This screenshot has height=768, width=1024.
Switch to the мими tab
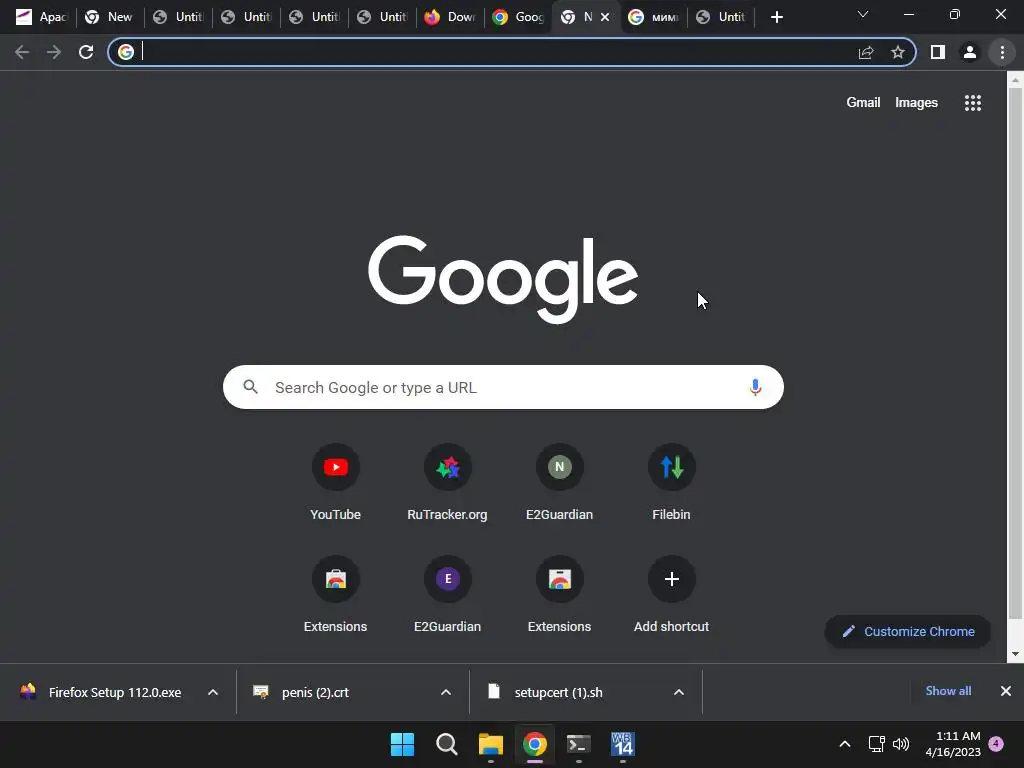pyautogui.click(x=653, y=17)
